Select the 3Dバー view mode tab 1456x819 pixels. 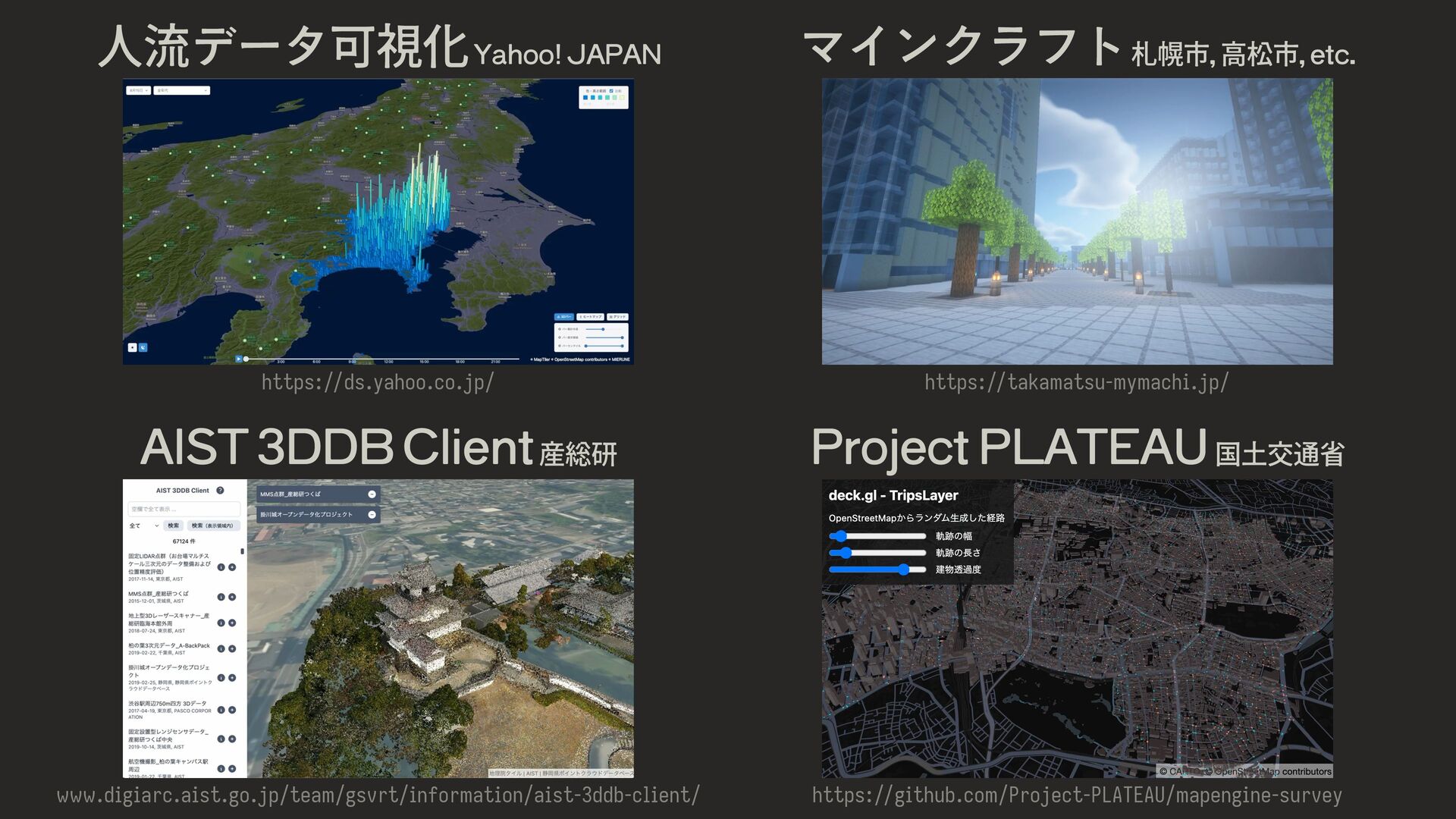click(x=564, y=317)
